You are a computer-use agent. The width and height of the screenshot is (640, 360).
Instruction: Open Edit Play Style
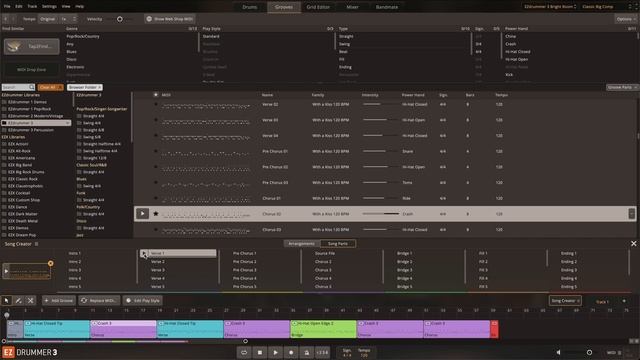142,300
